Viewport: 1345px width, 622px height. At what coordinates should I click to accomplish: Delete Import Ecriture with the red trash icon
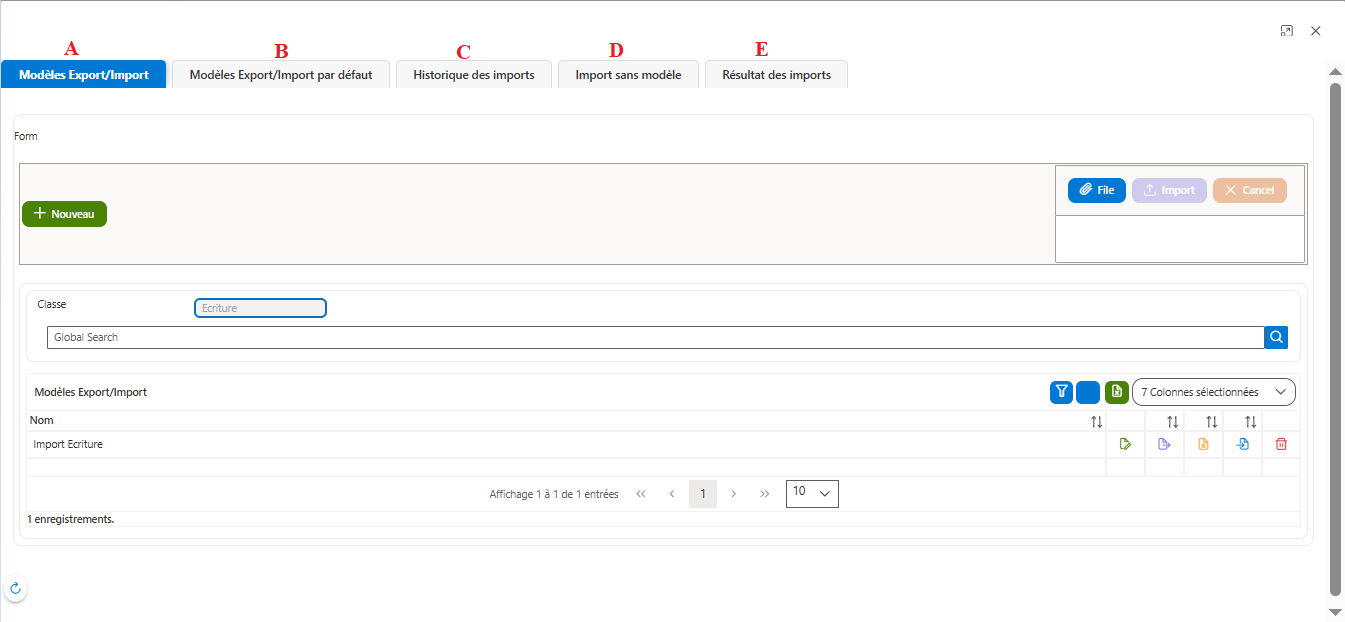(1281, 445)
